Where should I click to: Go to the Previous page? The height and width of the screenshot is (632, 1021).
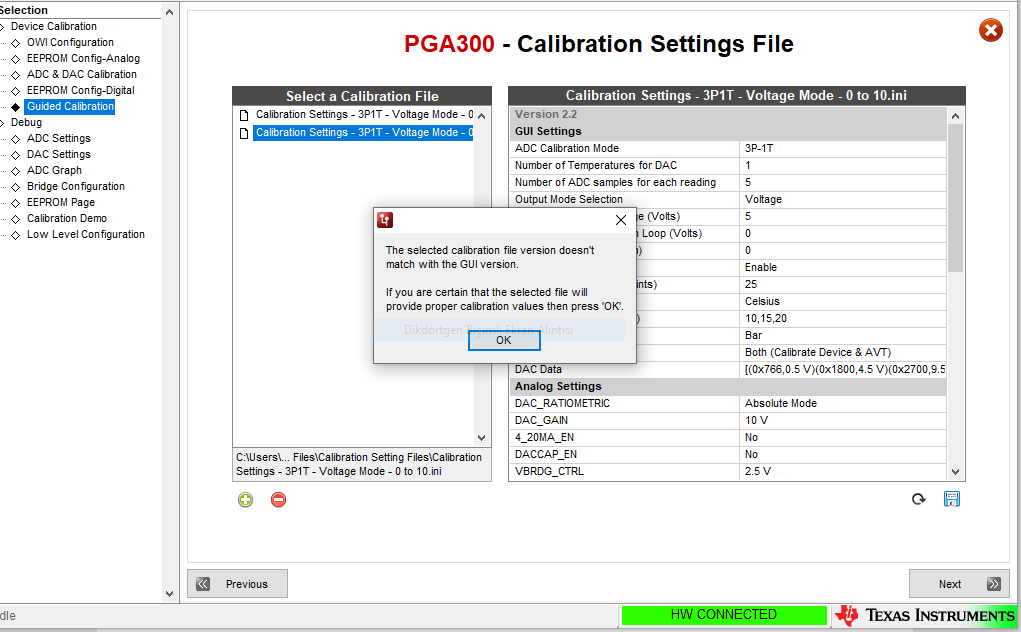(238, 584)
